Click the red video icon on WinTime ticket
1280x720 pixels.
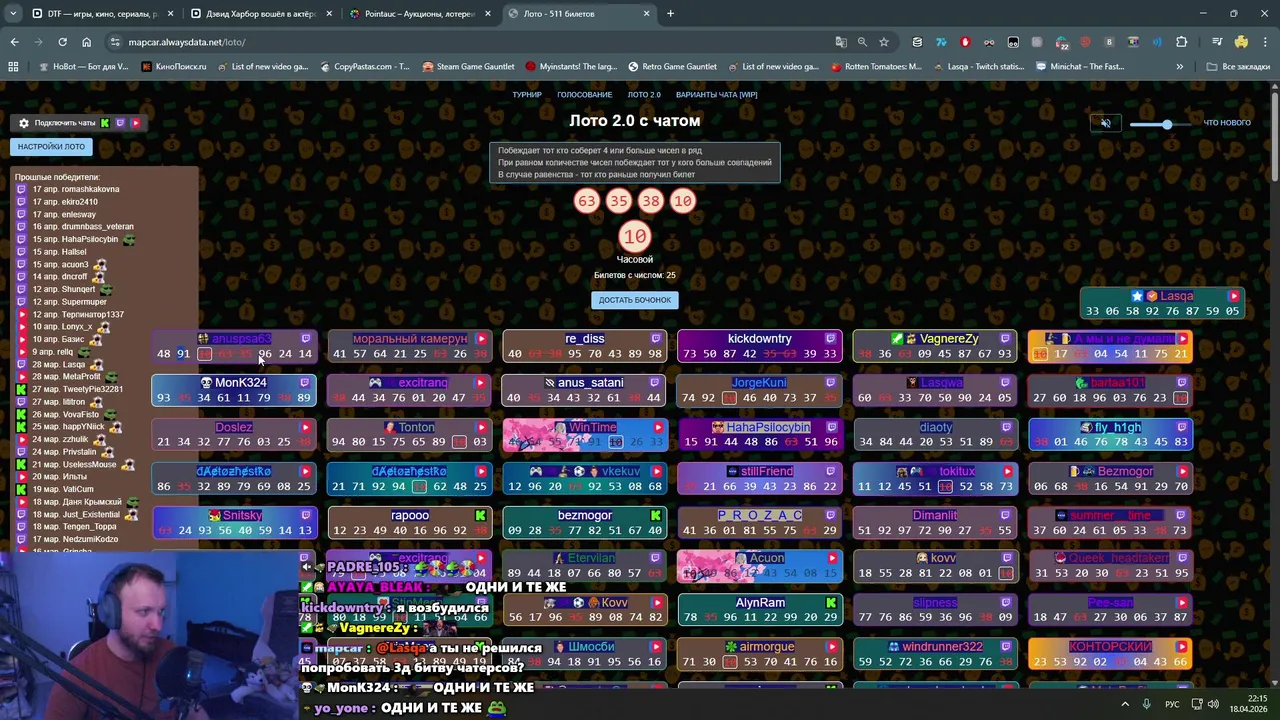(x=658, y=427)
